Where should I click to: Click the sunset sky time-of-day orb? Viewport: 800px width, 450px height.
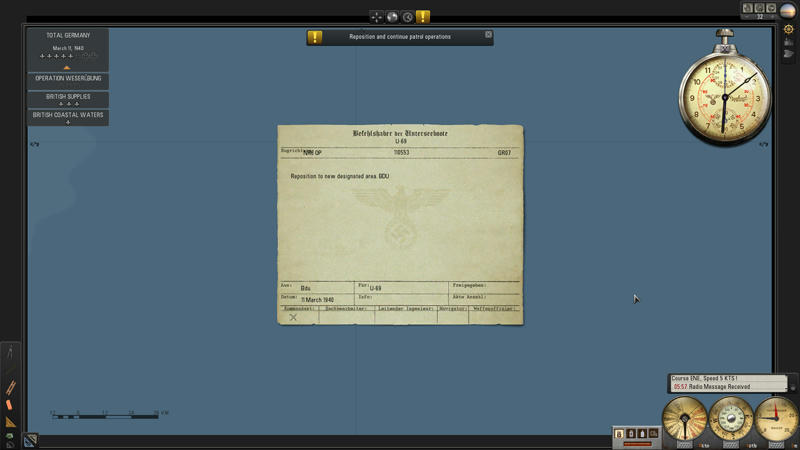pos(788,10)
